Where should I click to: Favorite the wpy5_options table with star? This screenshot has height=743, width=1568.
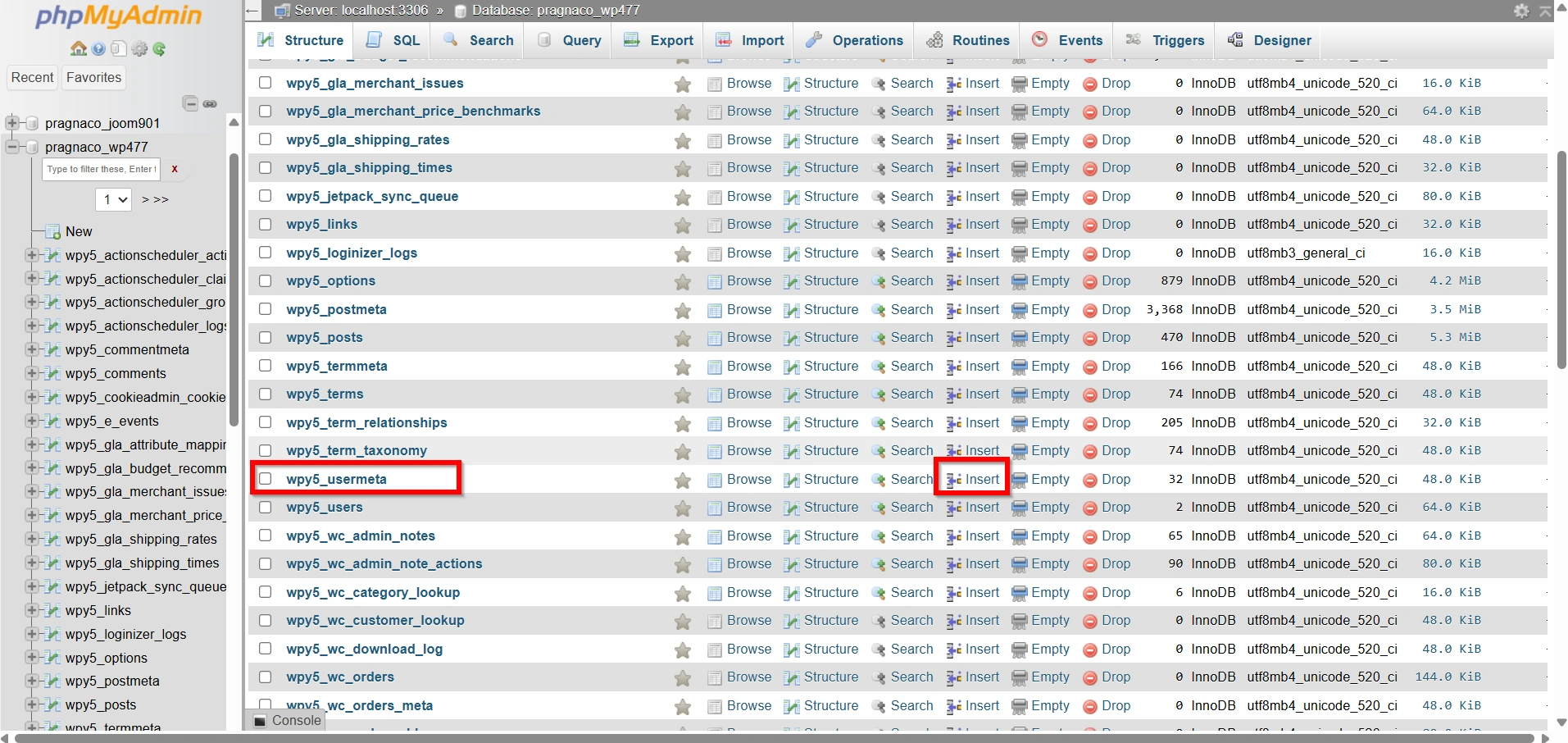click(x=683, y=282)
